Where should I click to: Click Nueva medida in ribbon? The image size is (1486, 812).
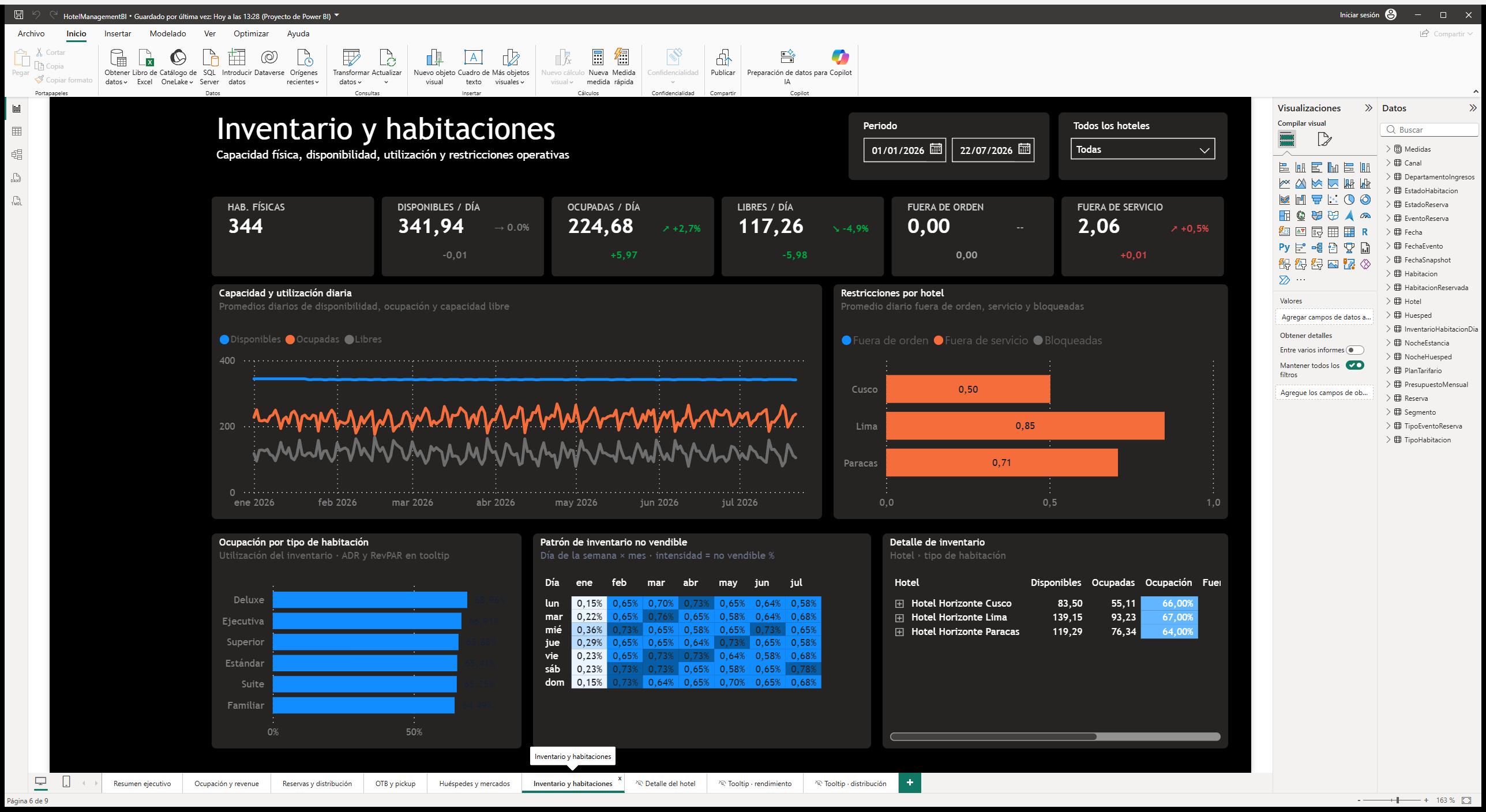pos(598,67)
